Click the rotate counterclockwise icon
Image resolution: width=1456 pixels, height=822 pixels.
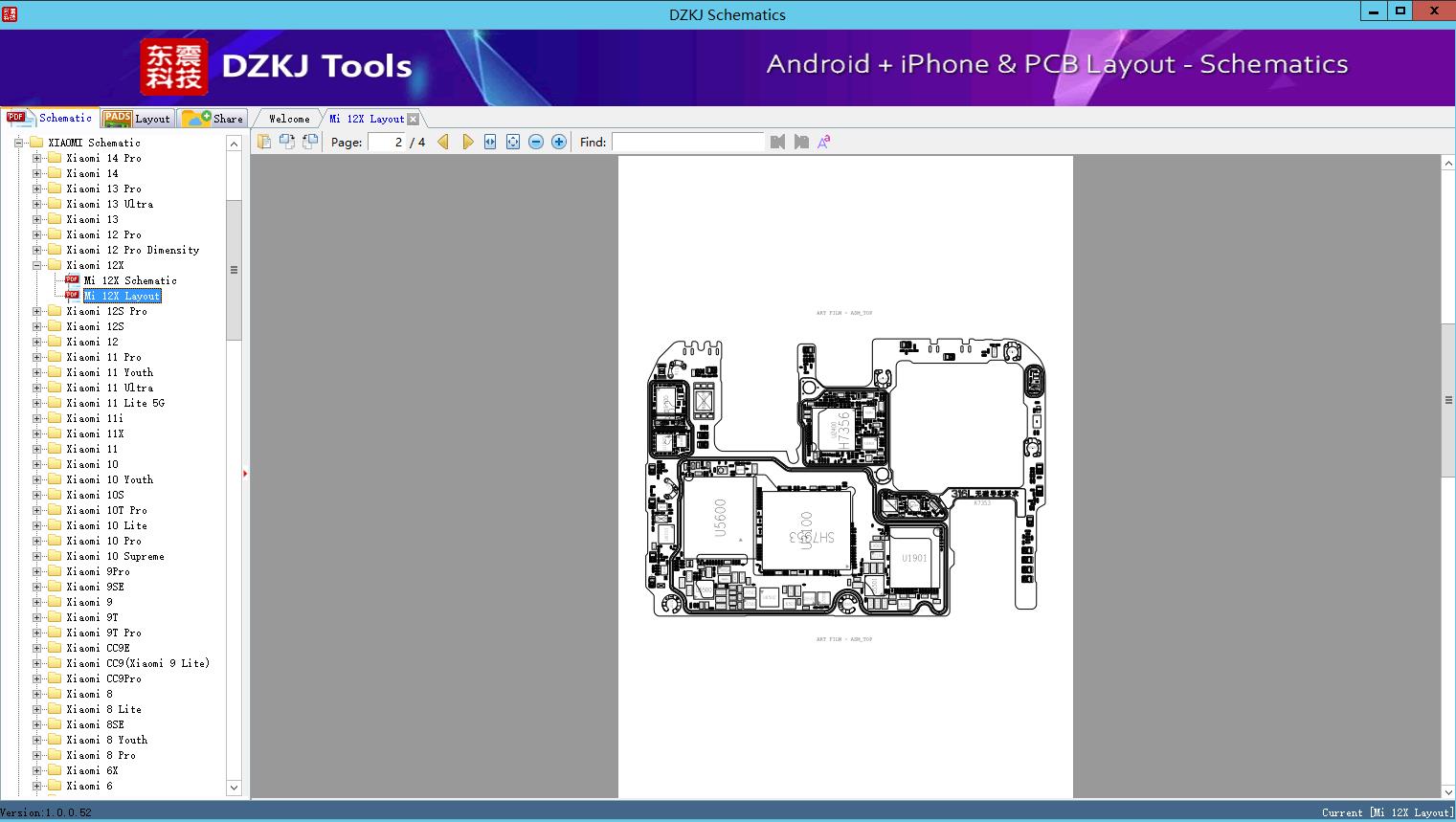pyautogui.click(x=287, y=142)
